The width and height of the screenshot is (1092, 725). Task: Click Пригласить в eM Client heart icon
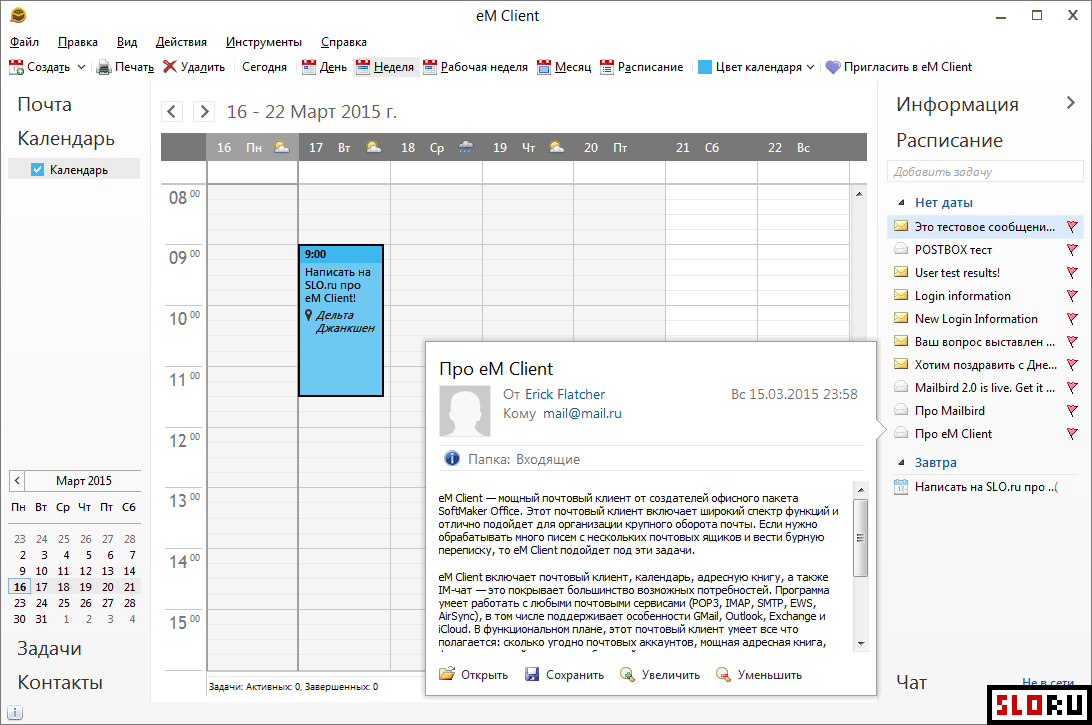pyautogui.click(x=833, y=67)
